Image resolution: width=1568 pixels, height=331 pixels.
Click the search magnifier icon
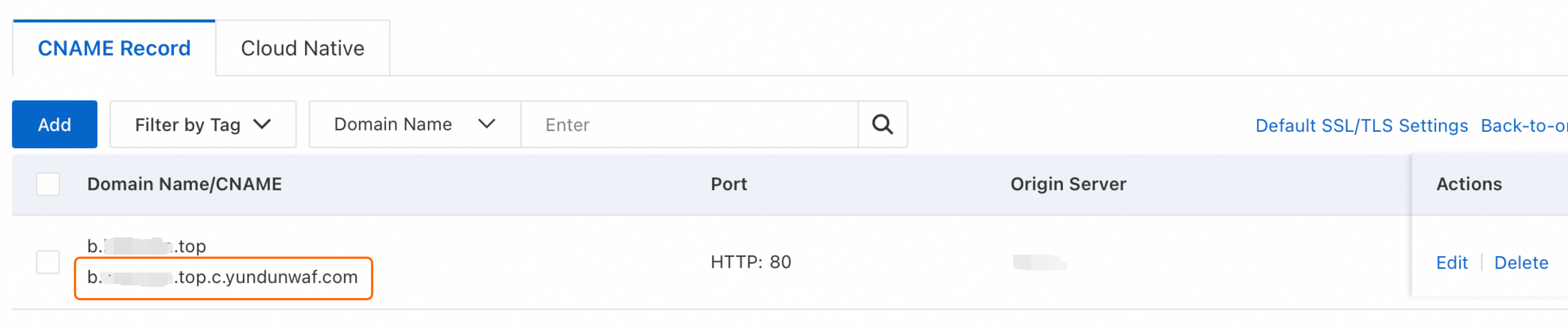pos(883,124)
